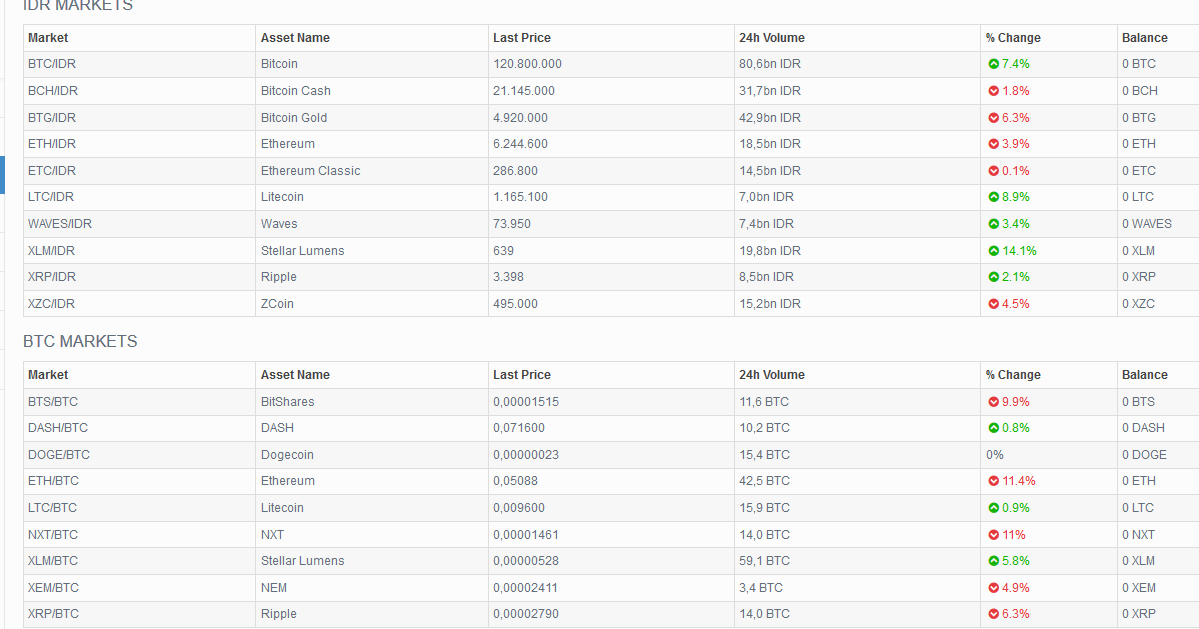The height and width of the screenshot is (629, 1199).
Task: Click the green up-arrow icon in DASH/BTC row
Action: click(x=993, y=428)
